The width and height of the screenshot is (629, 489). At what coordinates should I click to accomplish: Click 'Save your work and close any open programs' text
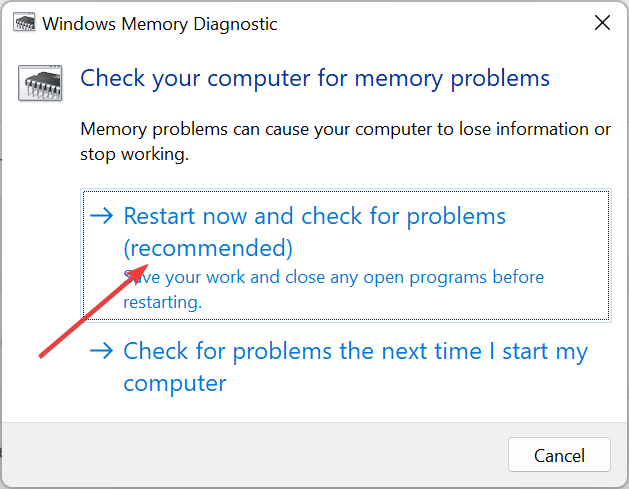point(333,277)
